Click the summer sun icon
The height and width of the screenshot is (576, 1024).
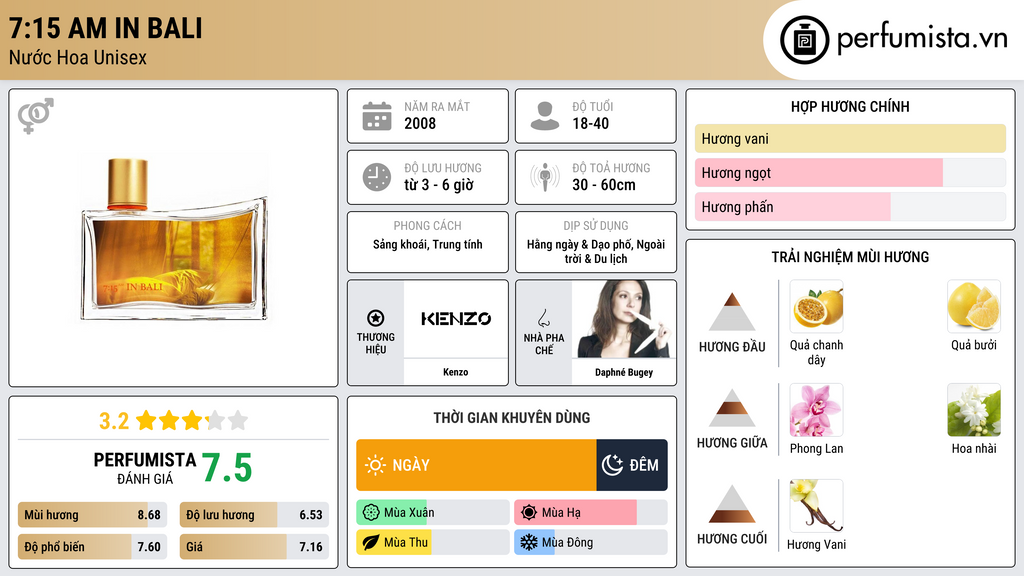tap(529, 513)
